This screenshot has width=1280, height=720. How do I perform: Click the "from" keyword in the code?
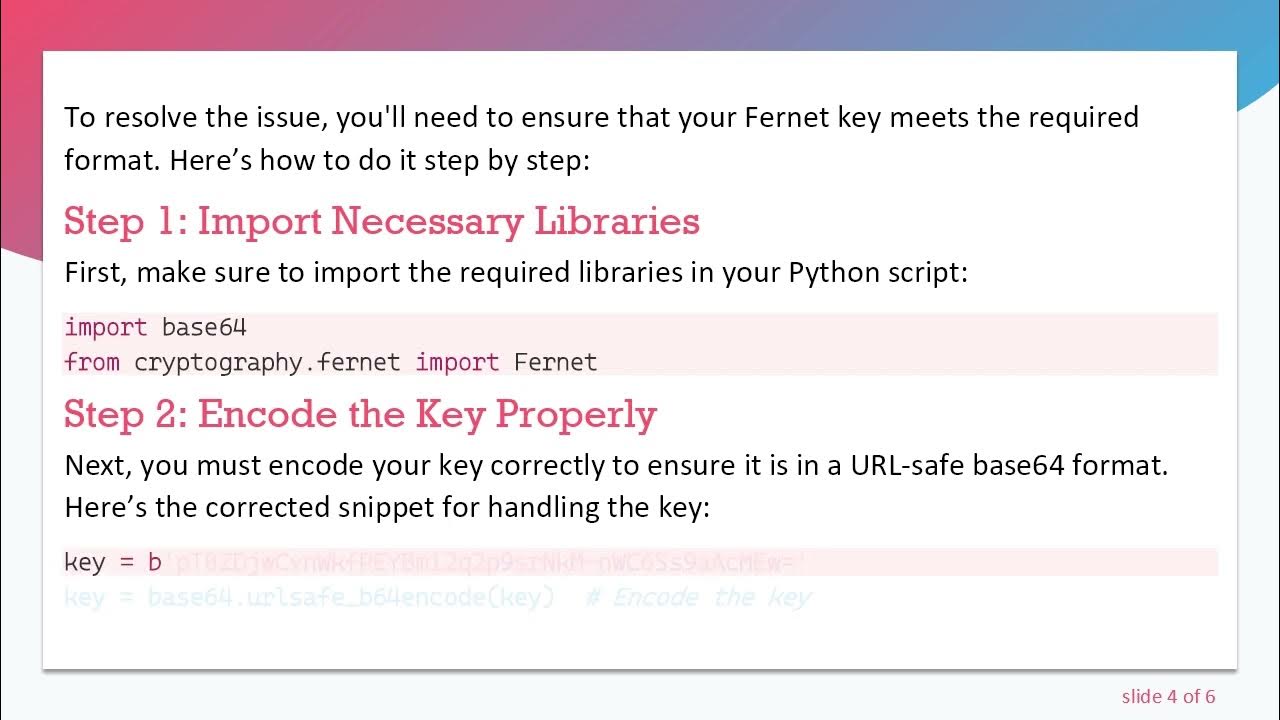(91, 362)
